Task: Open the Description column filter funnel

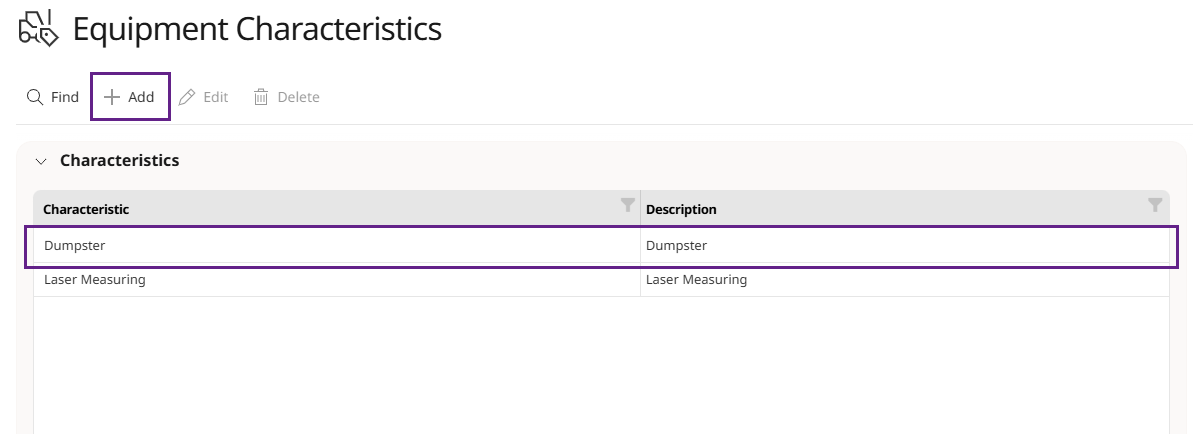Action: point(1155,205)
